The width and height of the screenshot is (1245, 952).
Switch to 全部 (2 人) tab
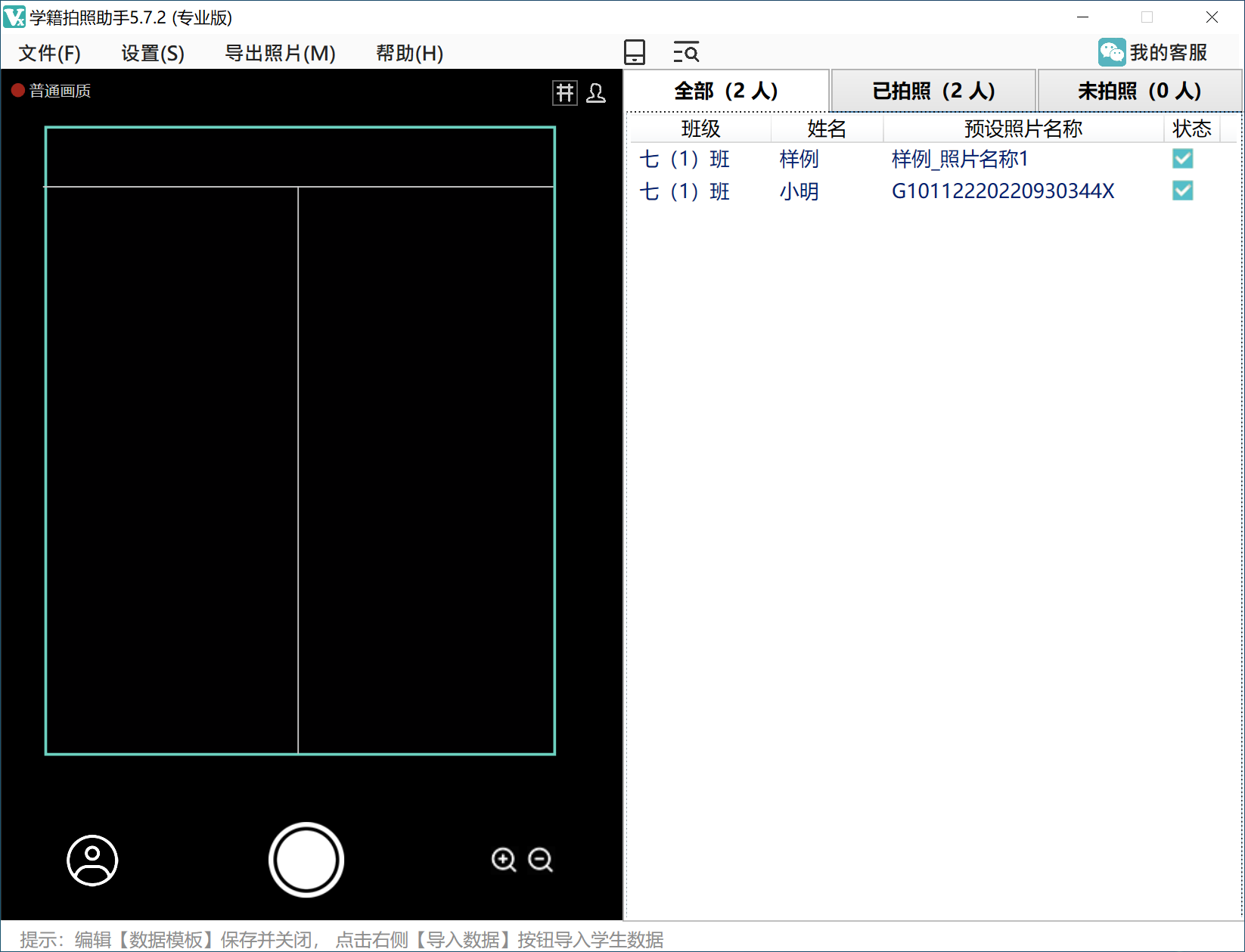click(x=726, y=91)
